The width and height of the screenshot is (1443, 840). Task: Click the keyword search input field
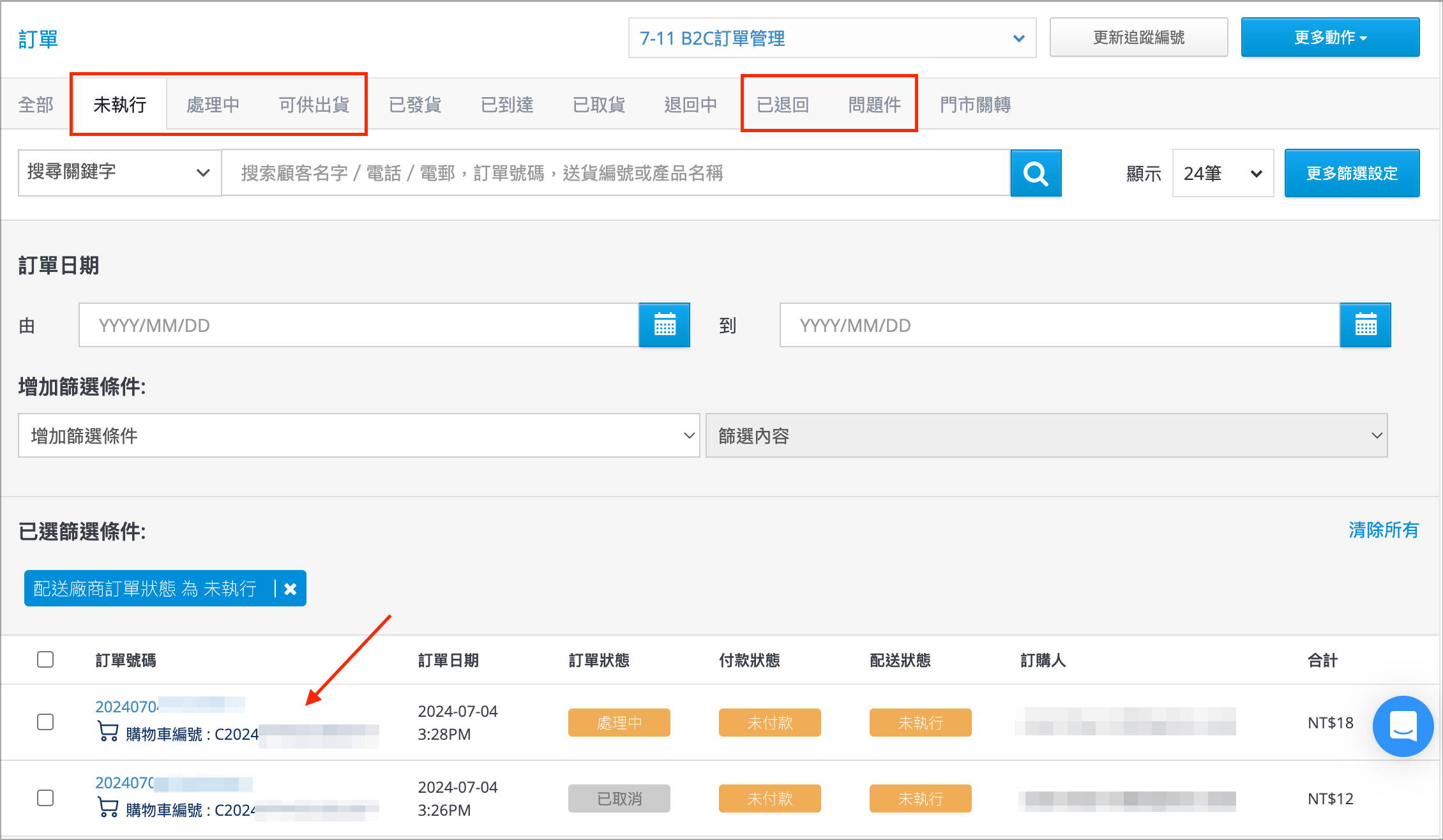coord(616,173)
